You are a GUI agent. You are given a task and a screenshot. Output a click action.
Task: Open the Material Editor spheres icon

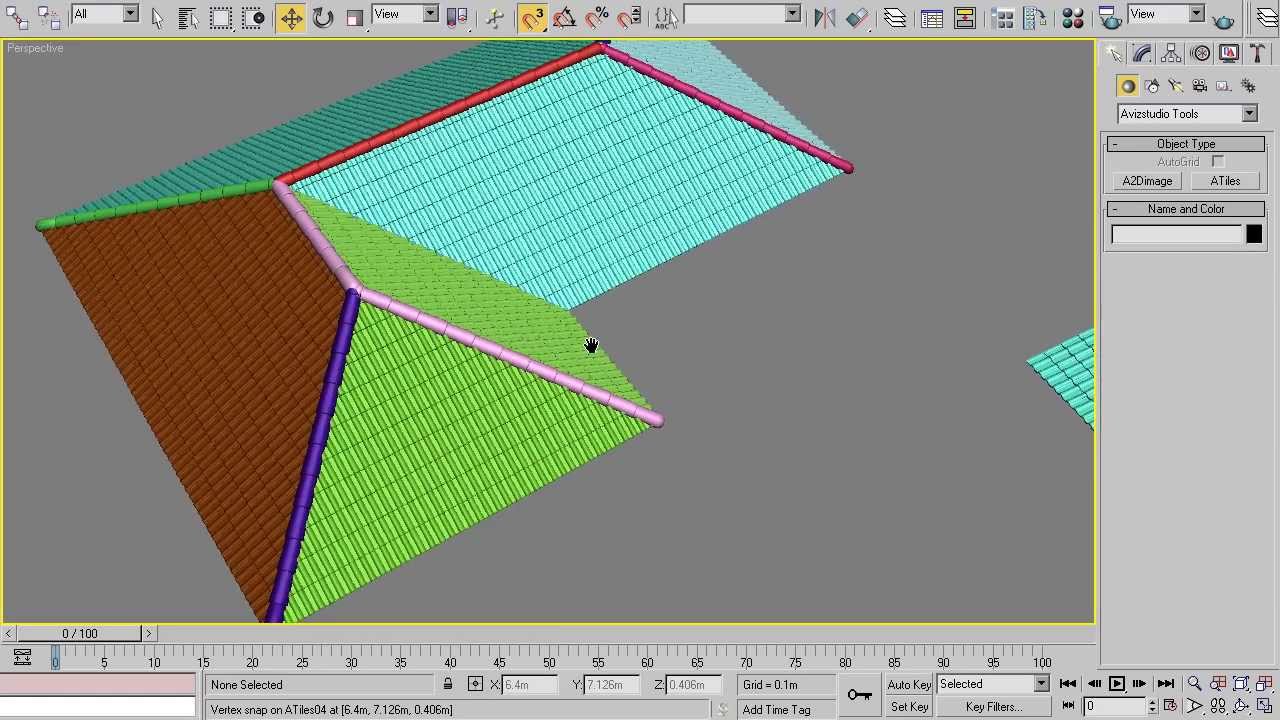click(x=1072, y=17)
